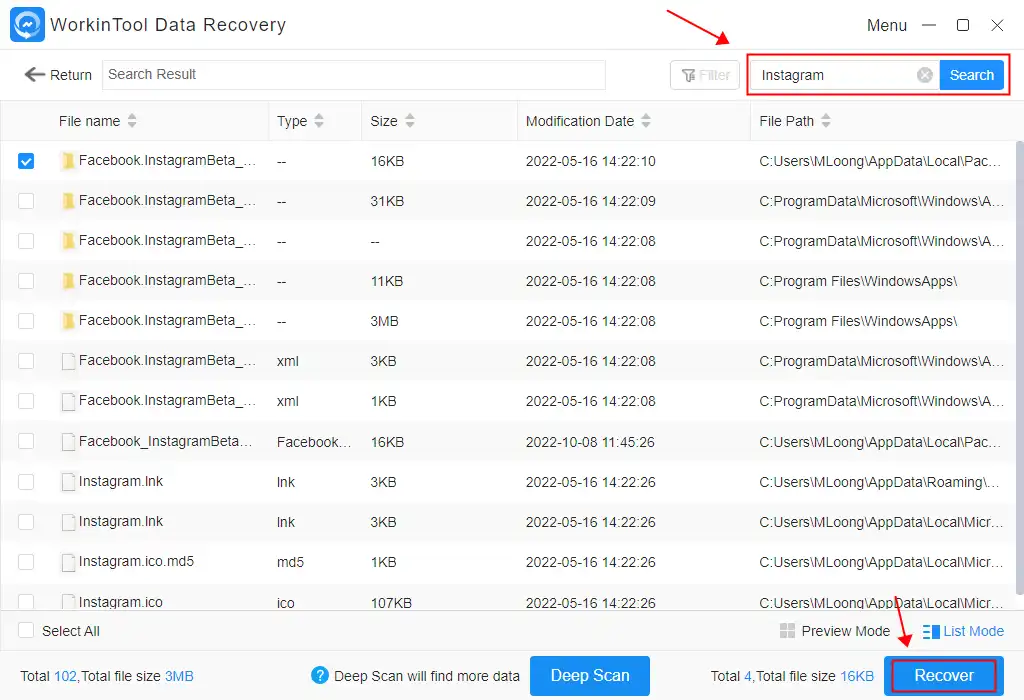Click the 2022-05-16 14:22:09 date cell

[590, 201]
